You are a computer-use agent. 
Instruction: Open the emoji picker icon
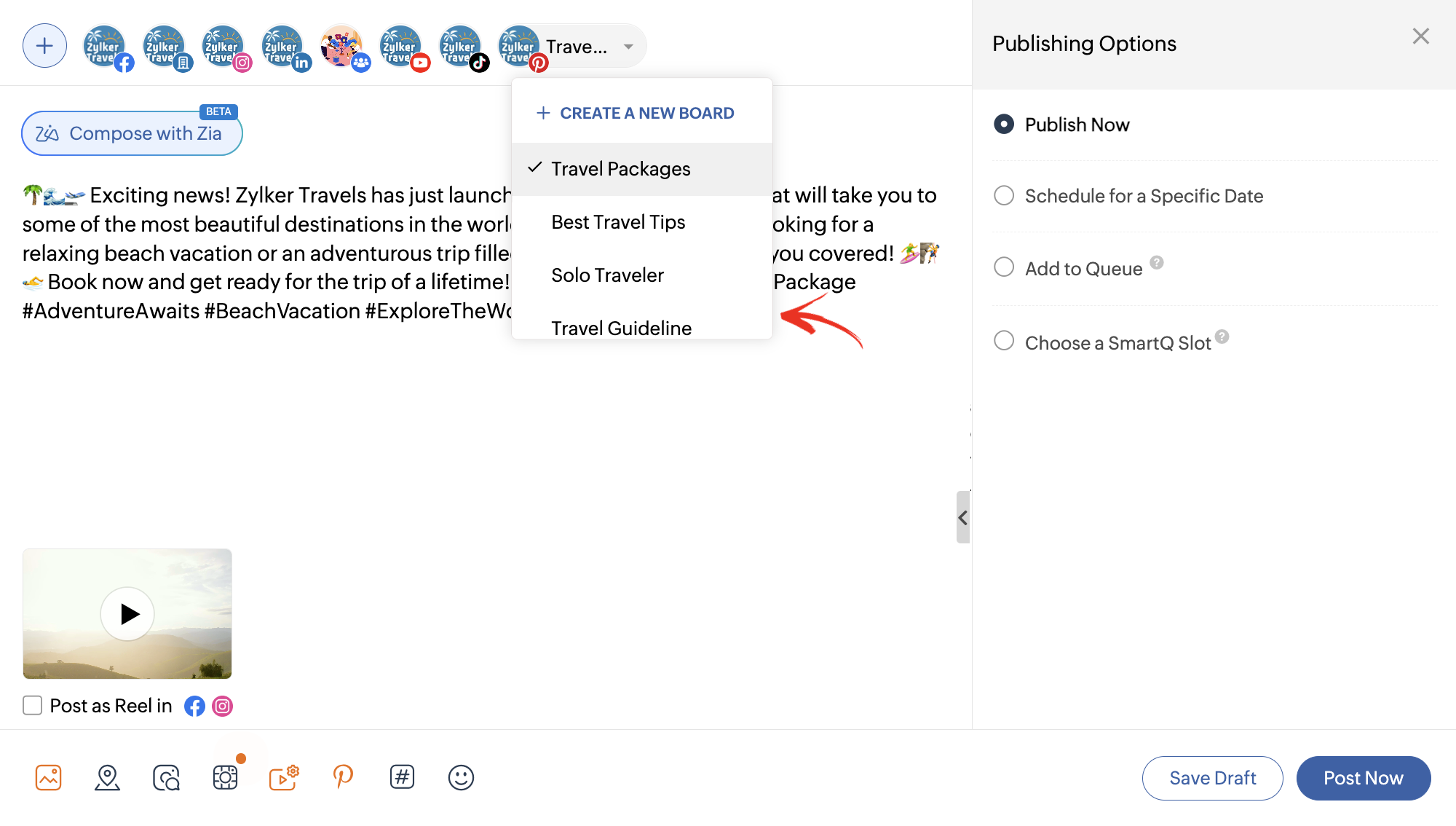click(461, 777)
